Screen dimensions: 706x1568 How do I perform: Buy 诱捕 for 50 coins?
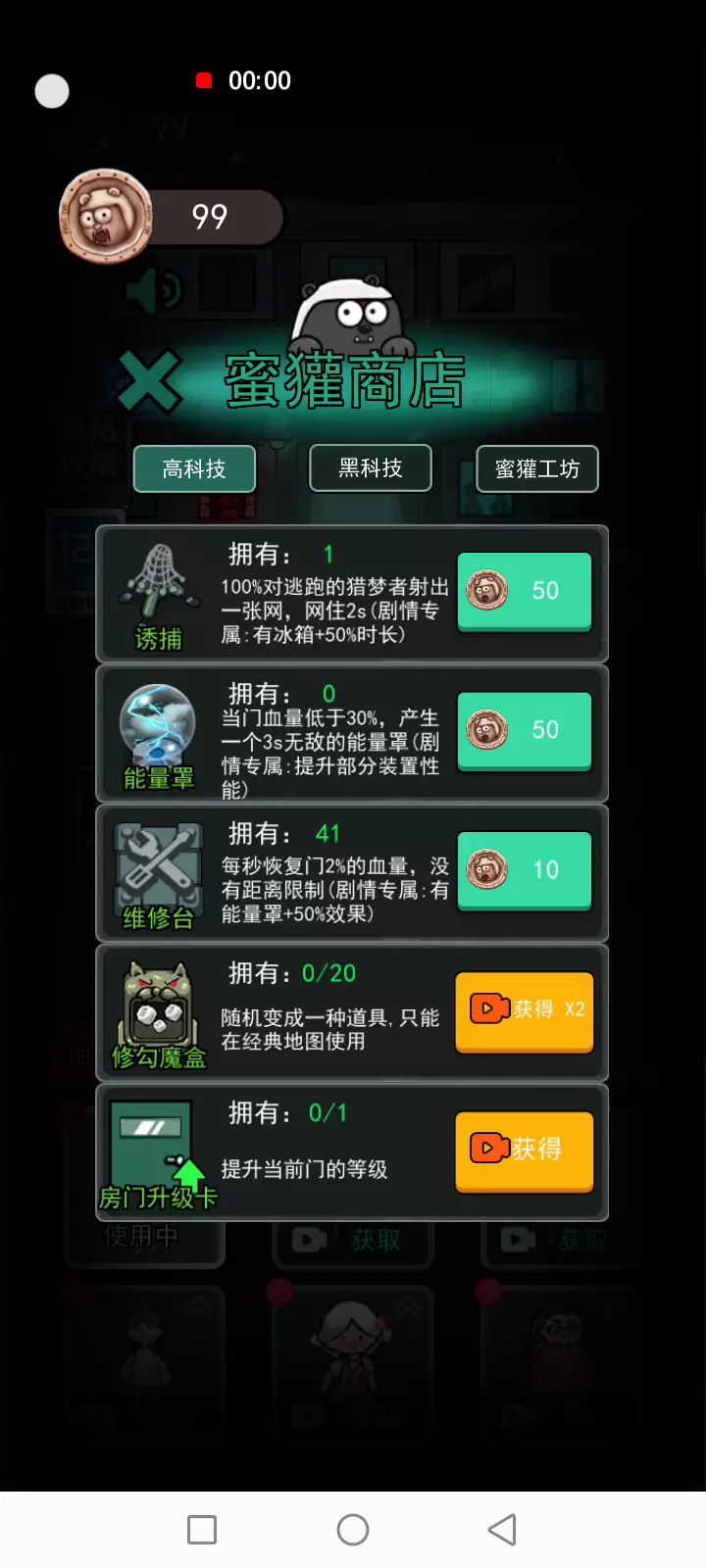pyautogui.click(x=525, y=591)
